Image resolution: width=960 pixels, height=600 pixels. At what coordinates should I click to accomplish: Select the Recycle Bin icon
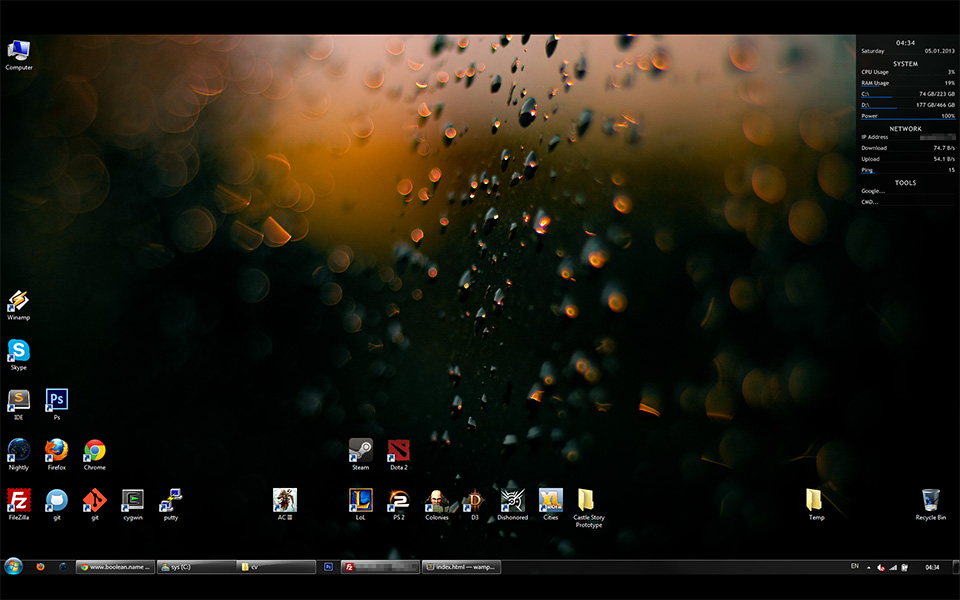pos(930,500)
